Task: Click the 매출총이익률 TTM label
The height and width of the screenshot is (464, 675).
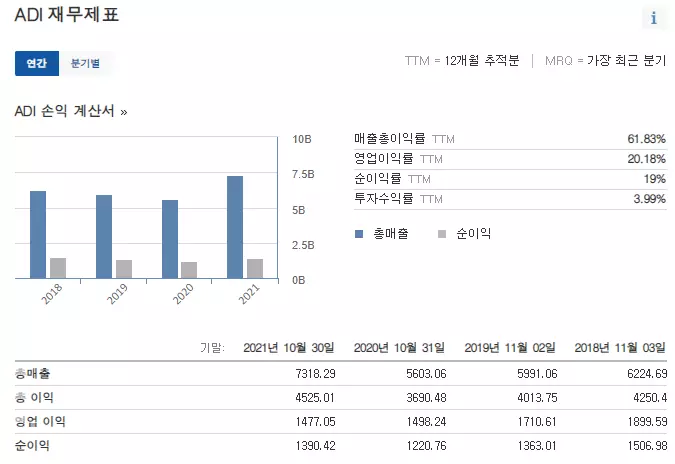Action: (x=404, y=139)
